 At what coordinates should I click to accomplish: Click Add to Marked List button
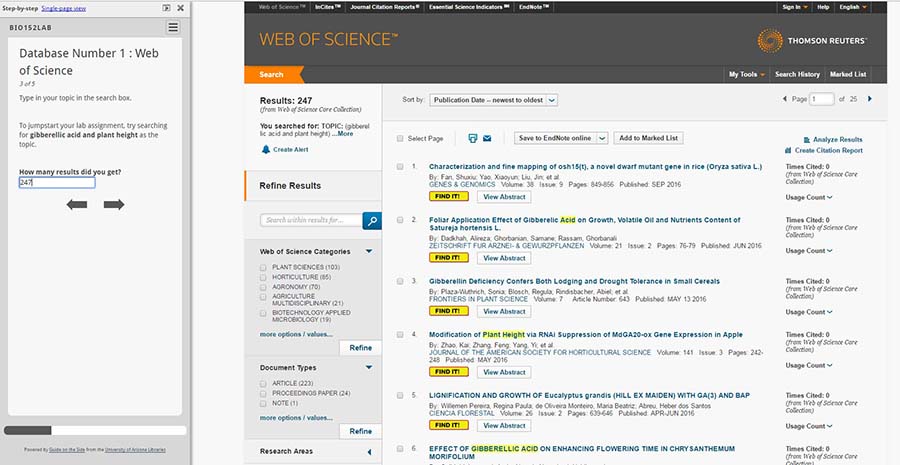(649, 138)
